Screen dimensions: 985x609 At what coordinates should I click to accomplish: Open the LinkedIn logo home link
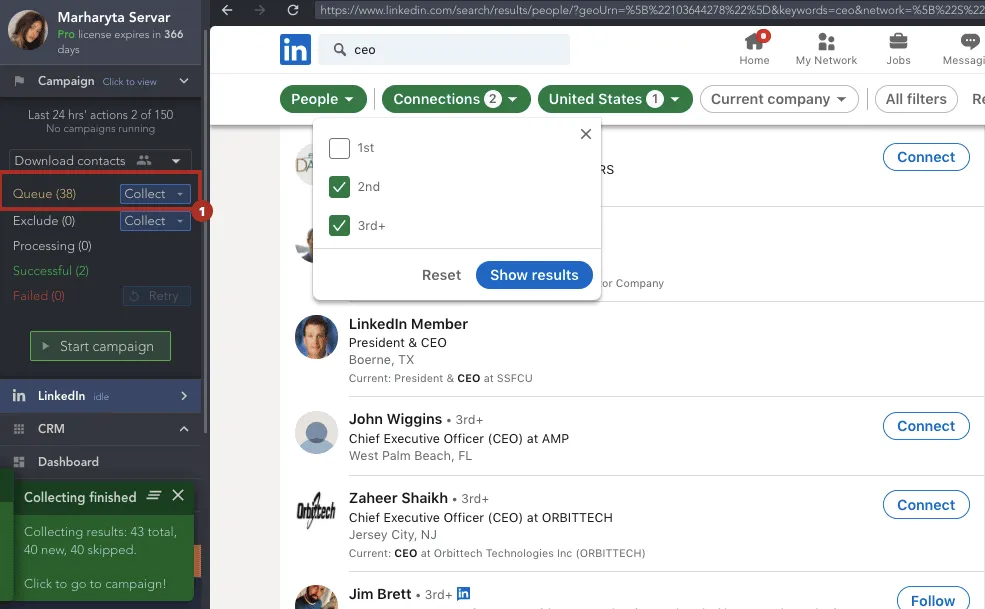(295, 50)
